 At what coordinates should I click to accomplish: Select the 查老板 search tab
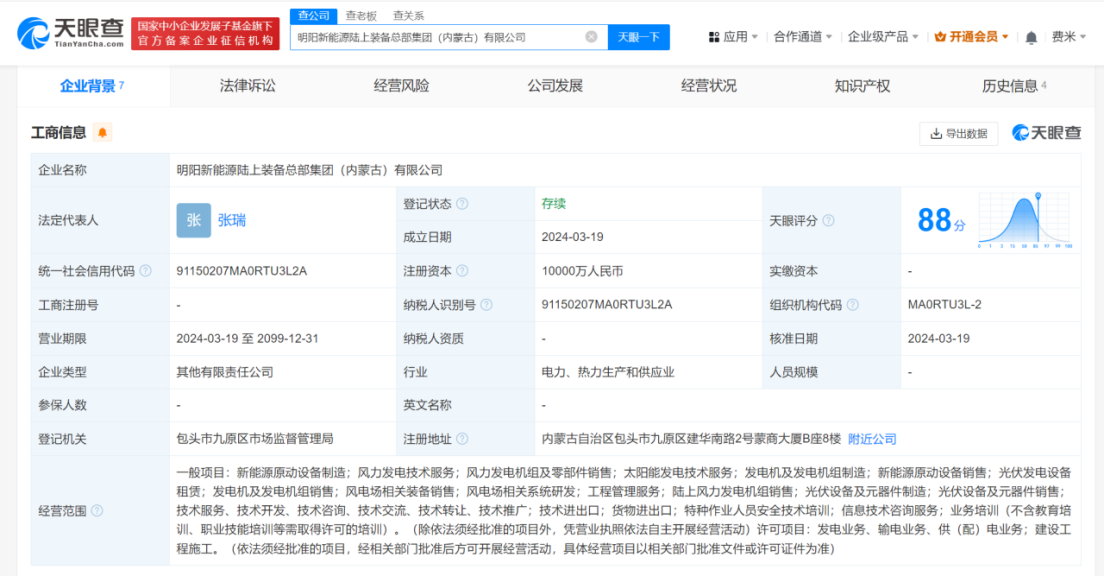(361, 15)
